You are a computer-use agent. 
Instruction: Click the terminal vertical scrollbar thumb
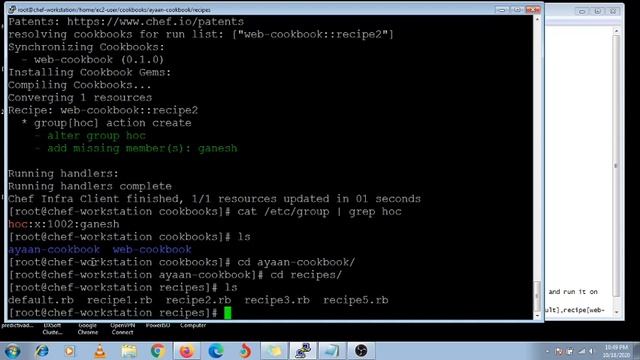(x=537, y=296)
